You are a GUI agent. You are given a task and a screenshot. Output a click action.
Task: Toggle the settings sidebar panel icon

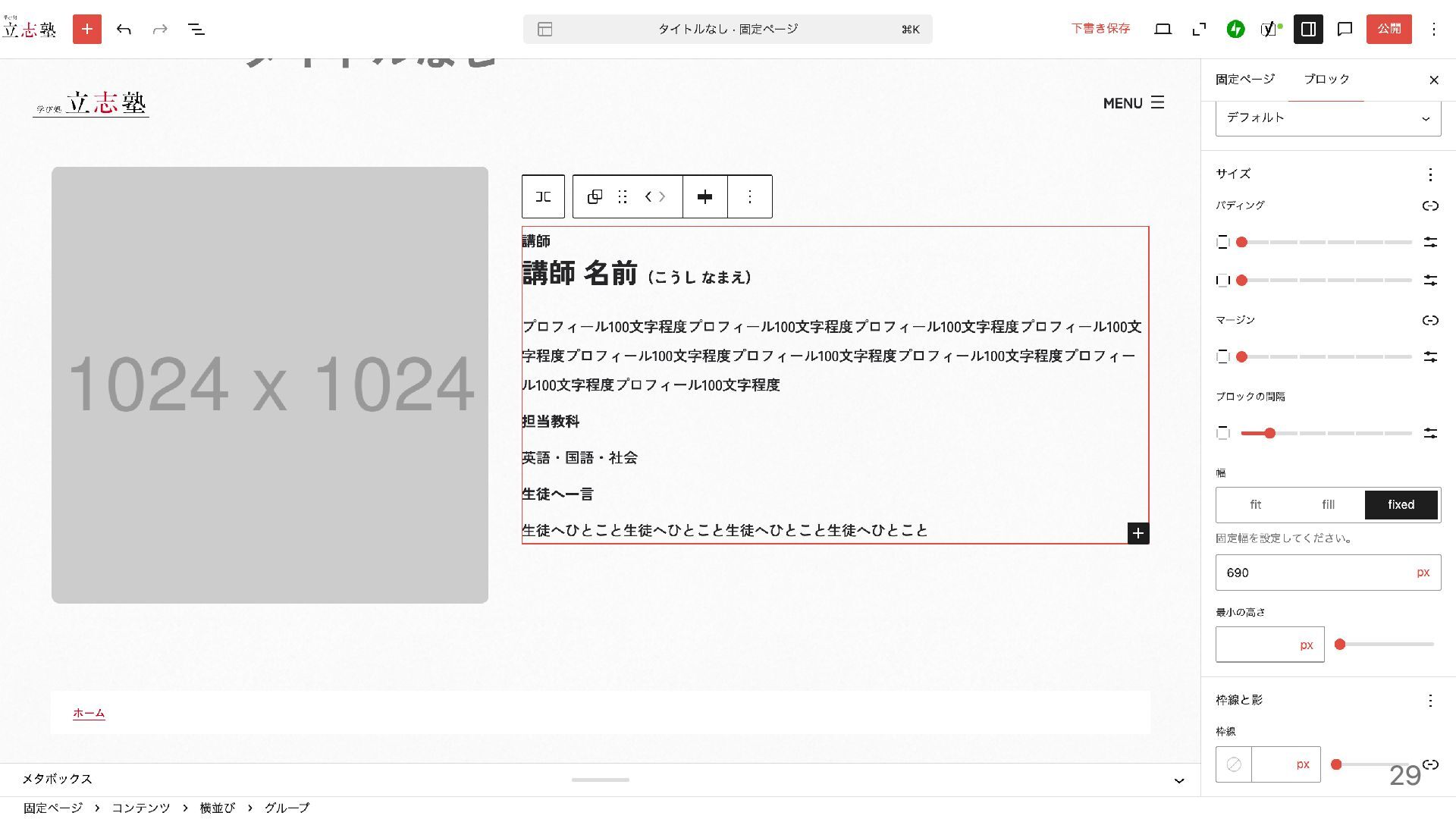[1308, 29]
